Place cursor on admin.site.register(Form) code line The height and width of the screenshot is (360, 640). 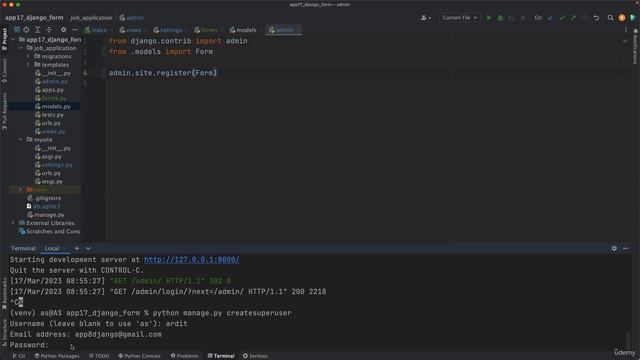(162, 73)
